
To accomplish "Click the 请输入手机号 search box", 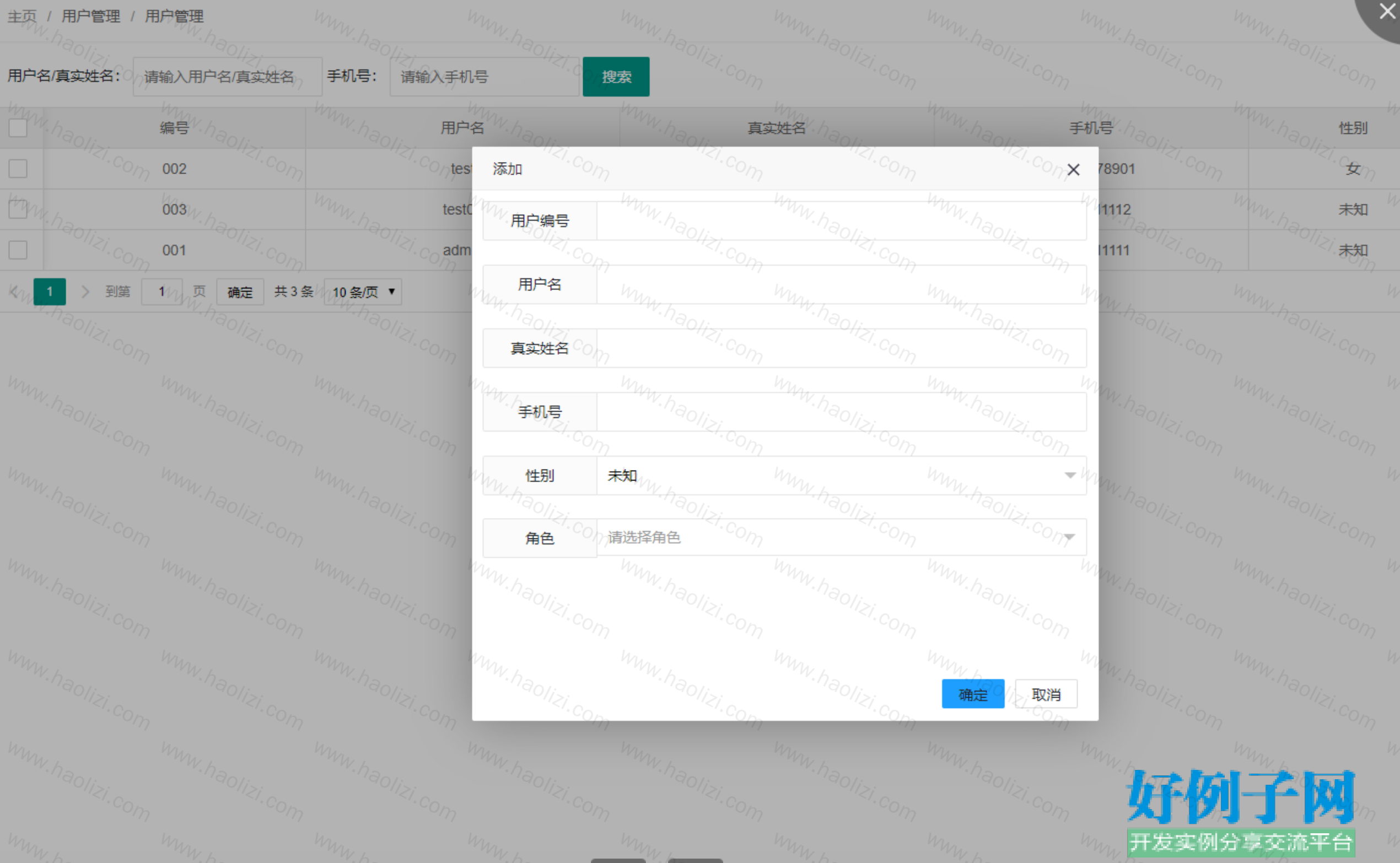I will [x=484, y=77].
